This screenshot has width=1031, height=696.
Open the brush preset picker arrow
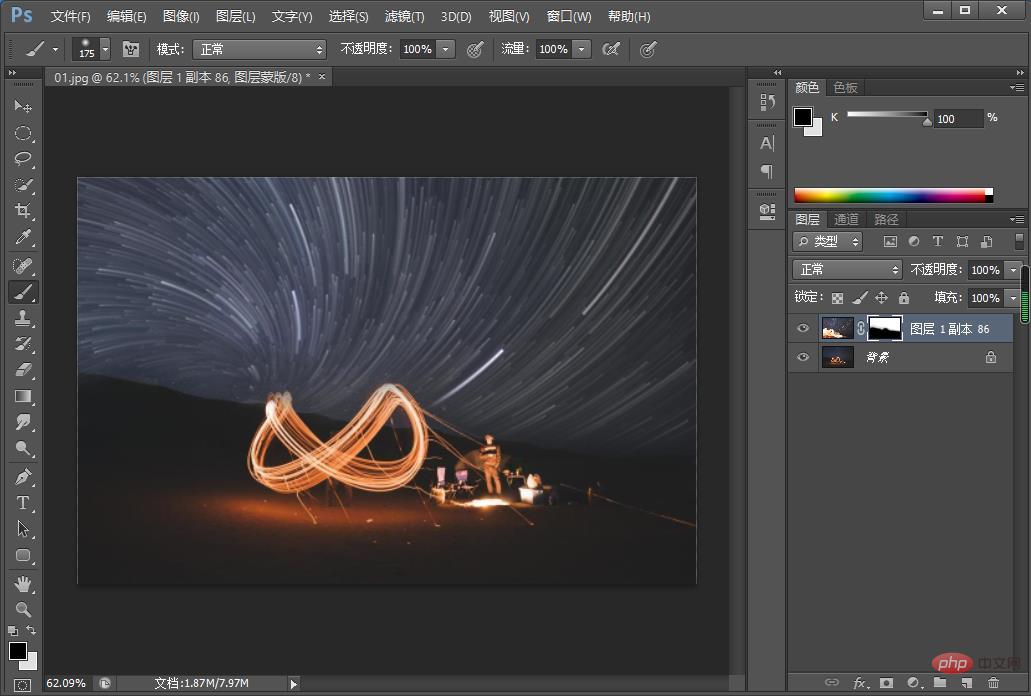tap(105, 49)
